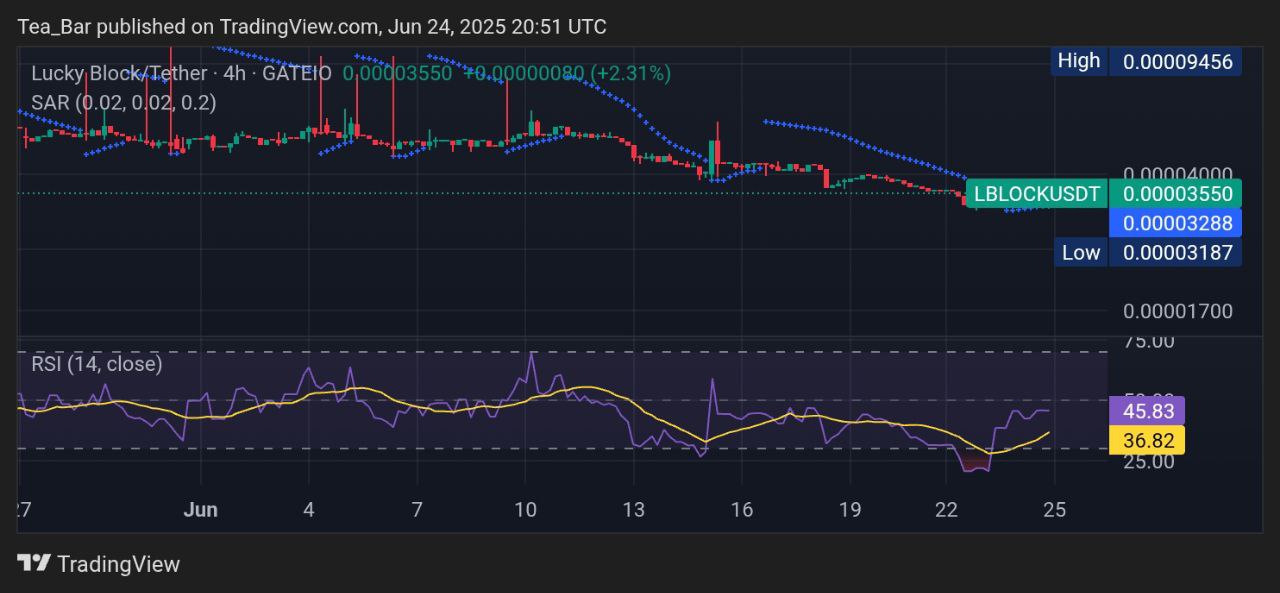Click date axis label 16
This screenshot has width=1280, height=593.
741,510
